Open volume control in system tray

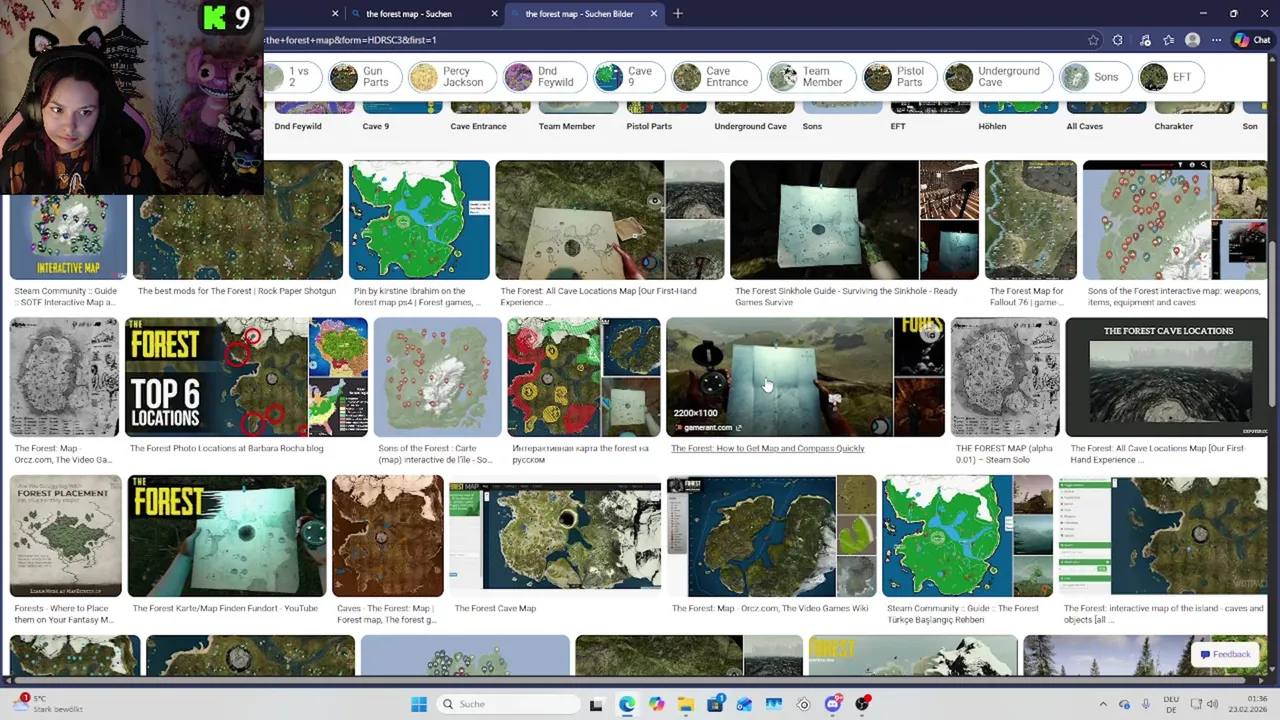1214,704
